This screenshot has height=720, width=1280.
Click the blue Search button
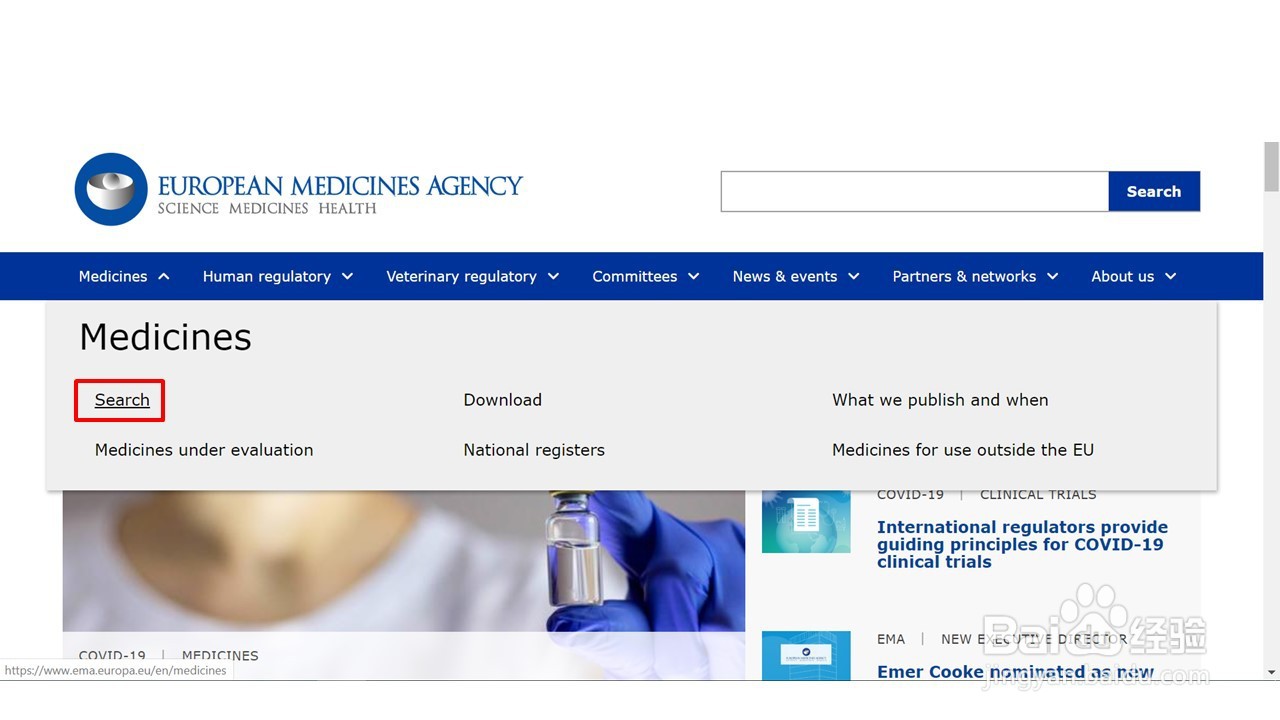click(x=1154, y=191)
